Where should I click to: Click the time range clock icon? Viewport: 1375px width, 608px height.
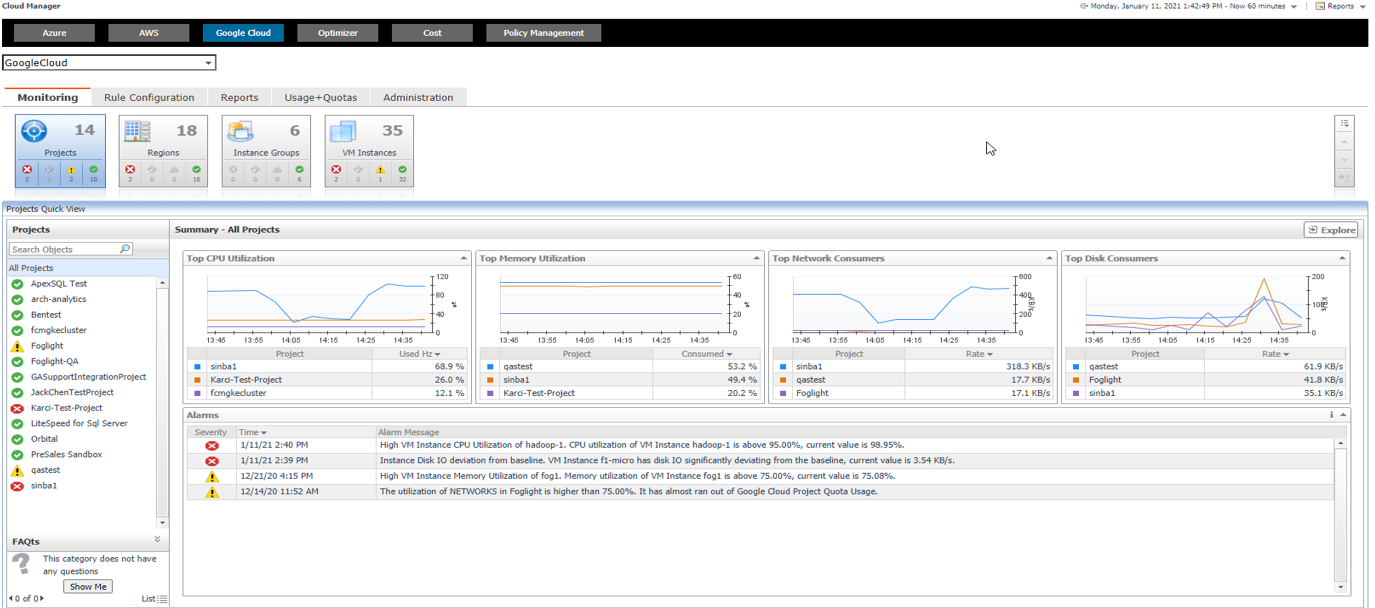(x=1084, y=6)
